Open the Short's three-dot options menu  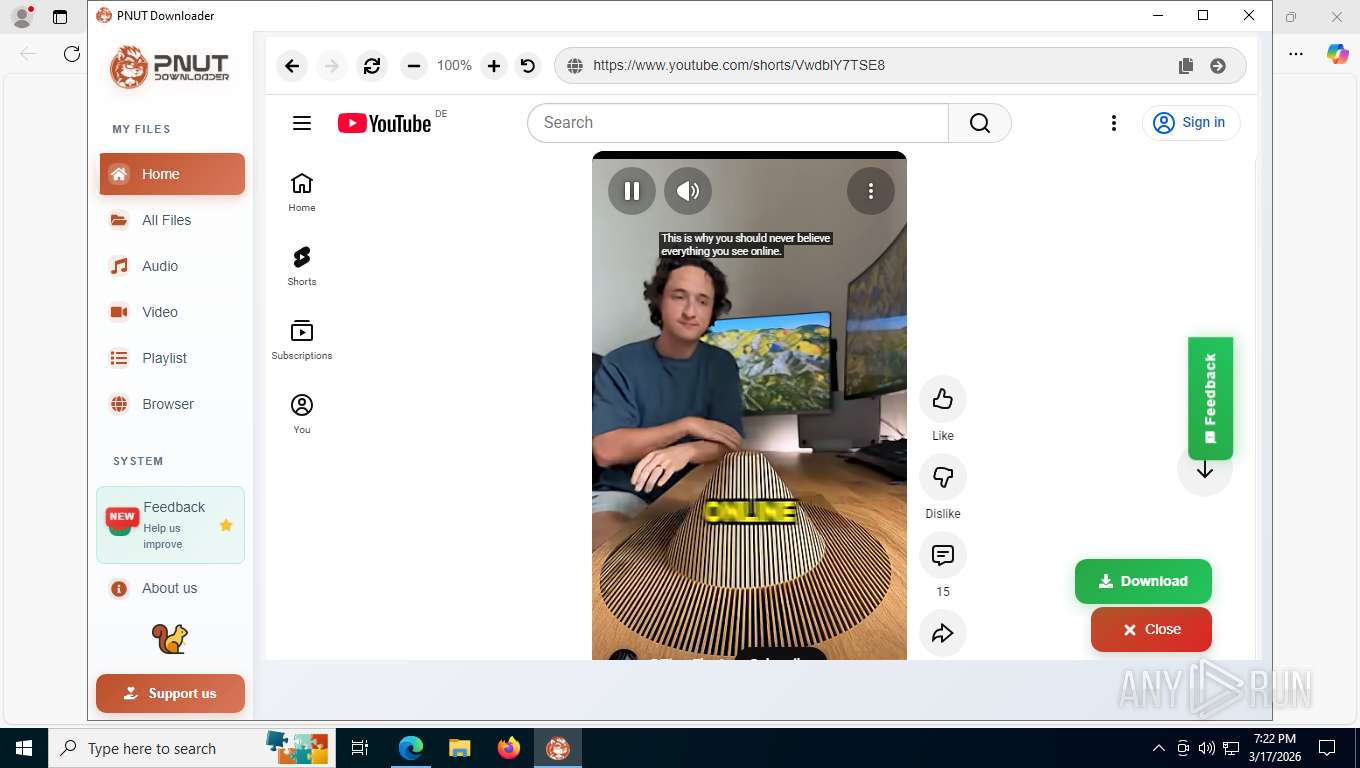point(871,191)
